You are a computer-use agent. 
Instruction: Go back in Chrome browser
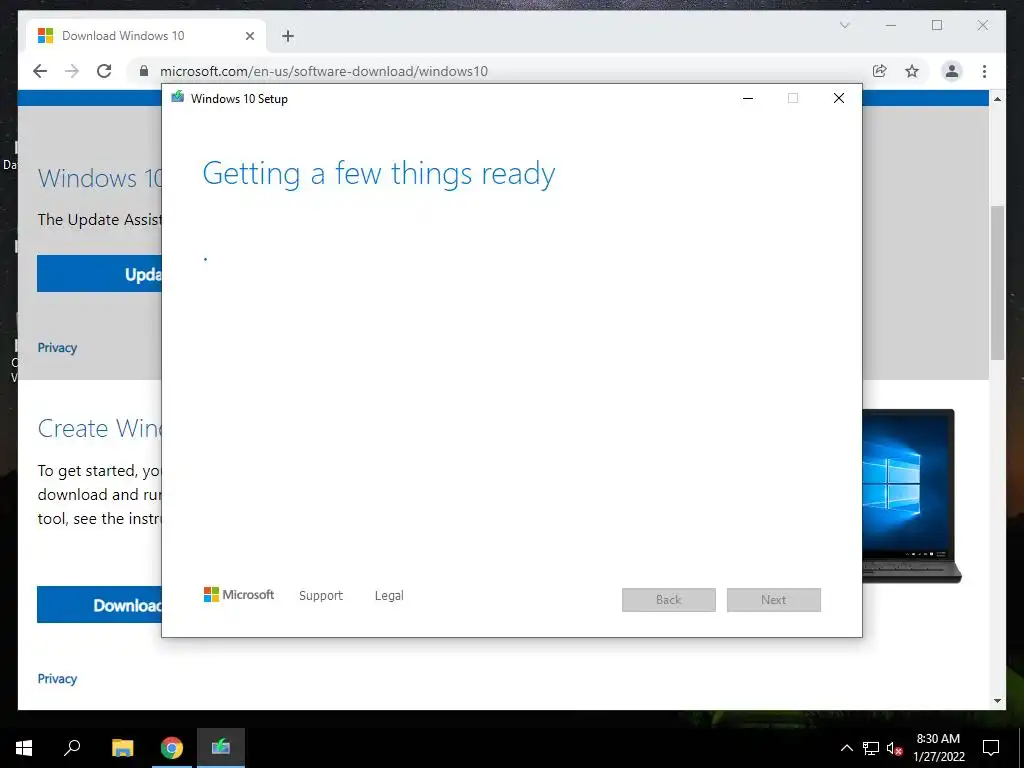[40, 71]
